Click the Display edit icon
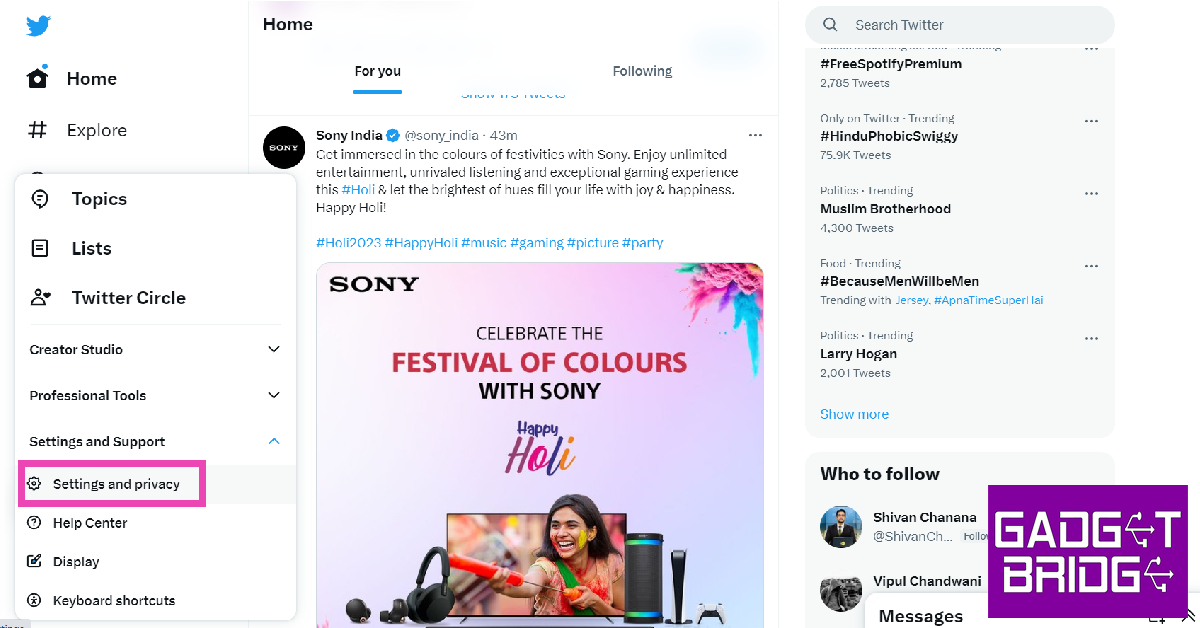Screen dimensions: 1200x628 tap(34, 562)
